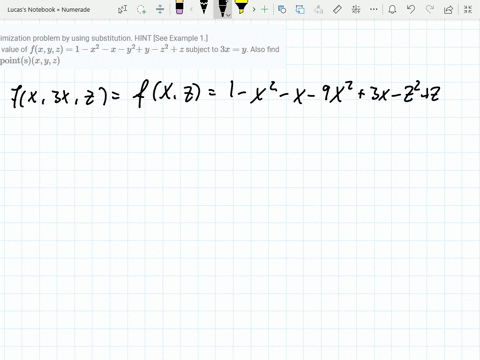Show previous pens with left chevron

tap(191, 9)
